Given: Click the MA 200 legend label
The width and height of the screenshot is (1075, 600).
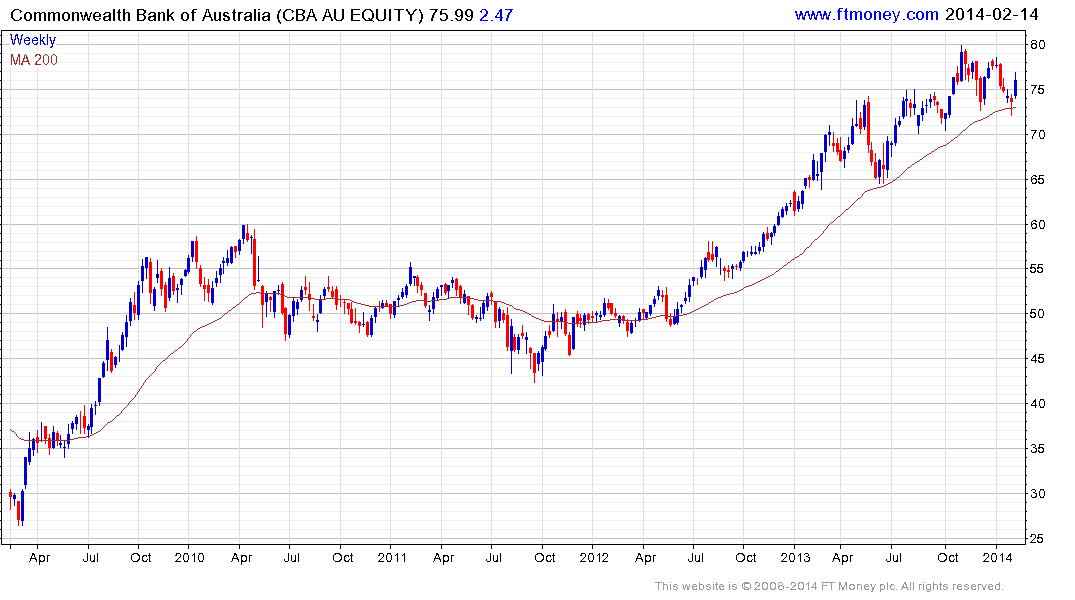Looking at the screenshot, I should point(34,60).
